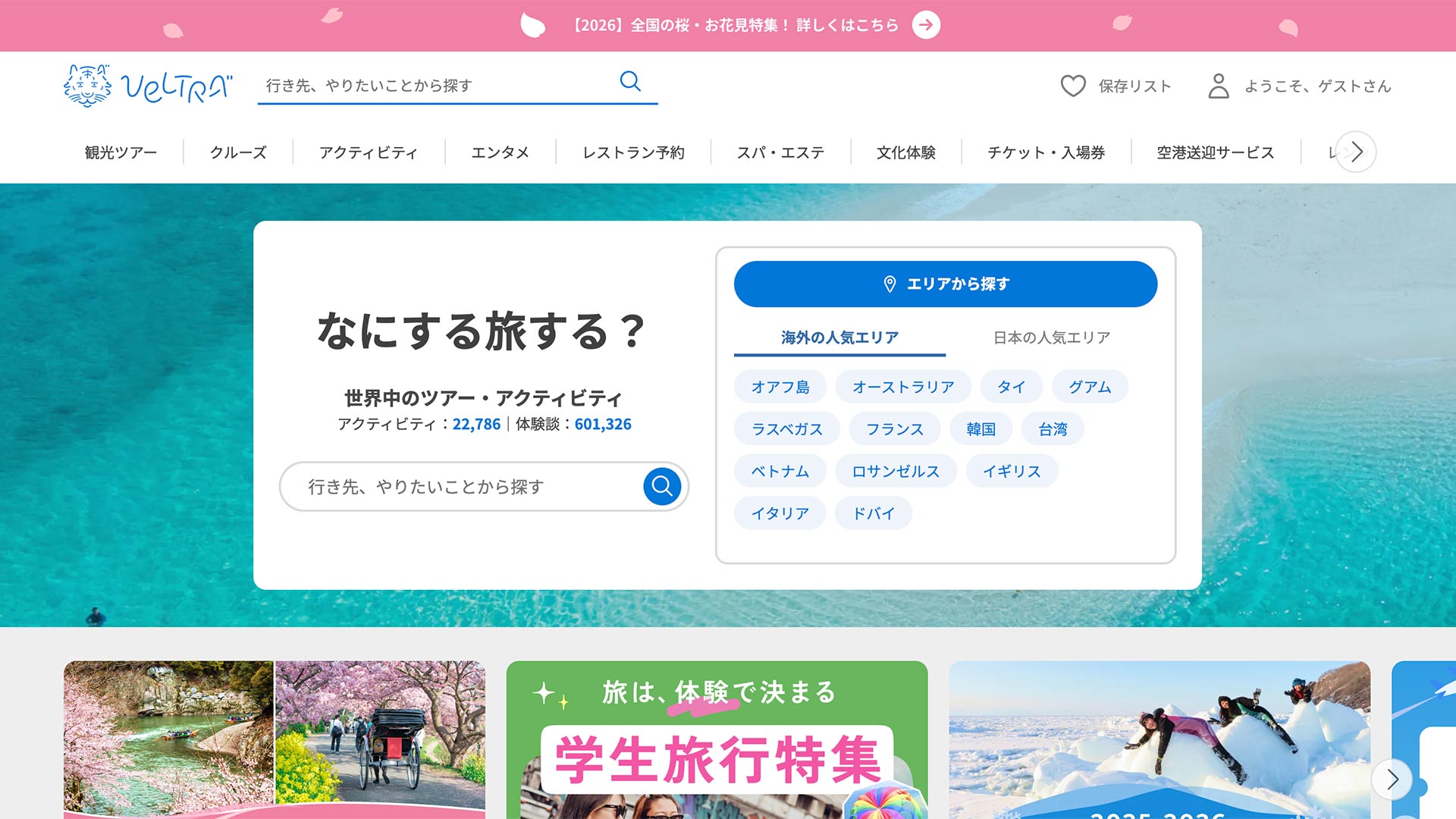Screen dimensions: 1456x819
Task: Open 観光ツアー menu item
Action: pos(121,152)
